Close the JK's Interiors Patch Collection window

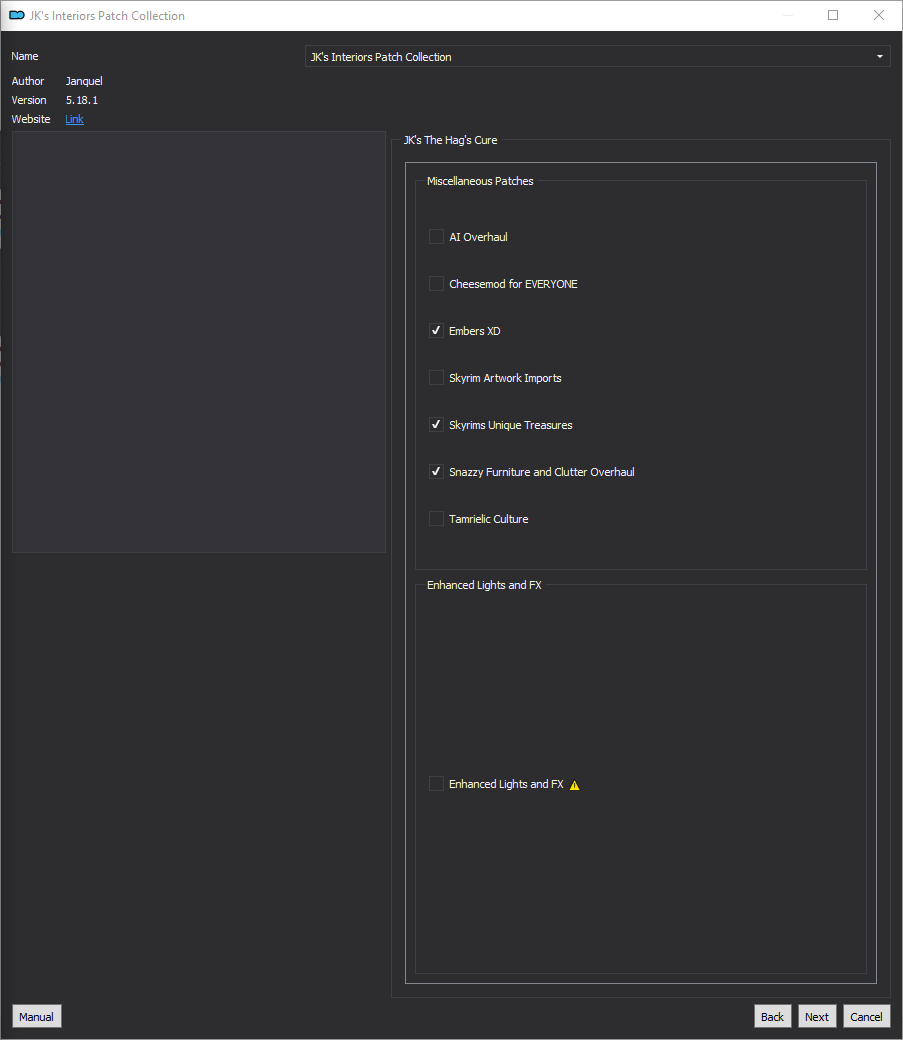(x=878, y=15)
